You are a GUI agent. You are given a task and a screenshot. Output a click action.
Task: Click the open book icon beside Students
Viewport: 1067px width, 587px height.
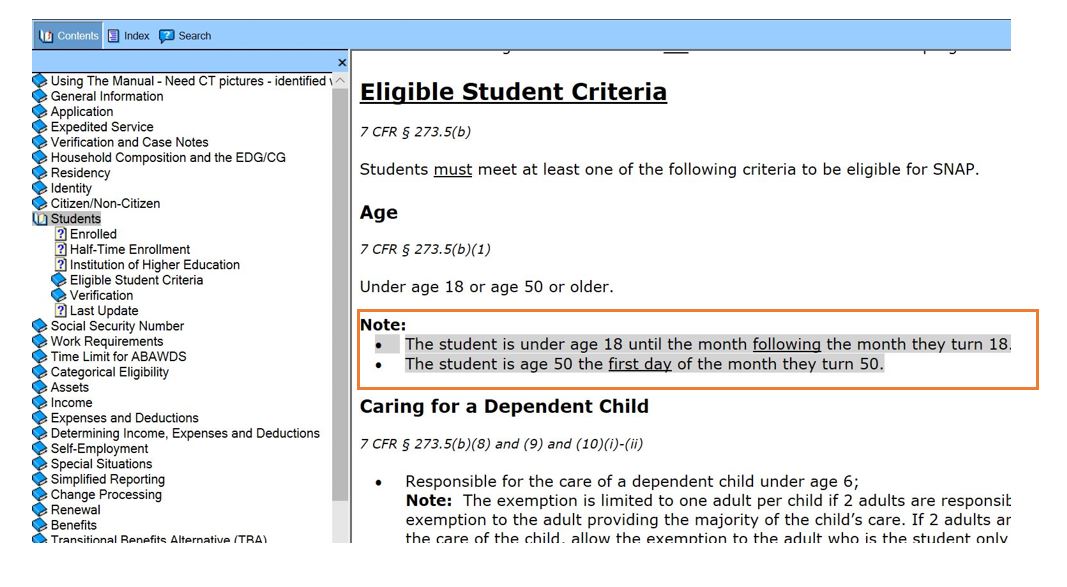tap(41, 219)
